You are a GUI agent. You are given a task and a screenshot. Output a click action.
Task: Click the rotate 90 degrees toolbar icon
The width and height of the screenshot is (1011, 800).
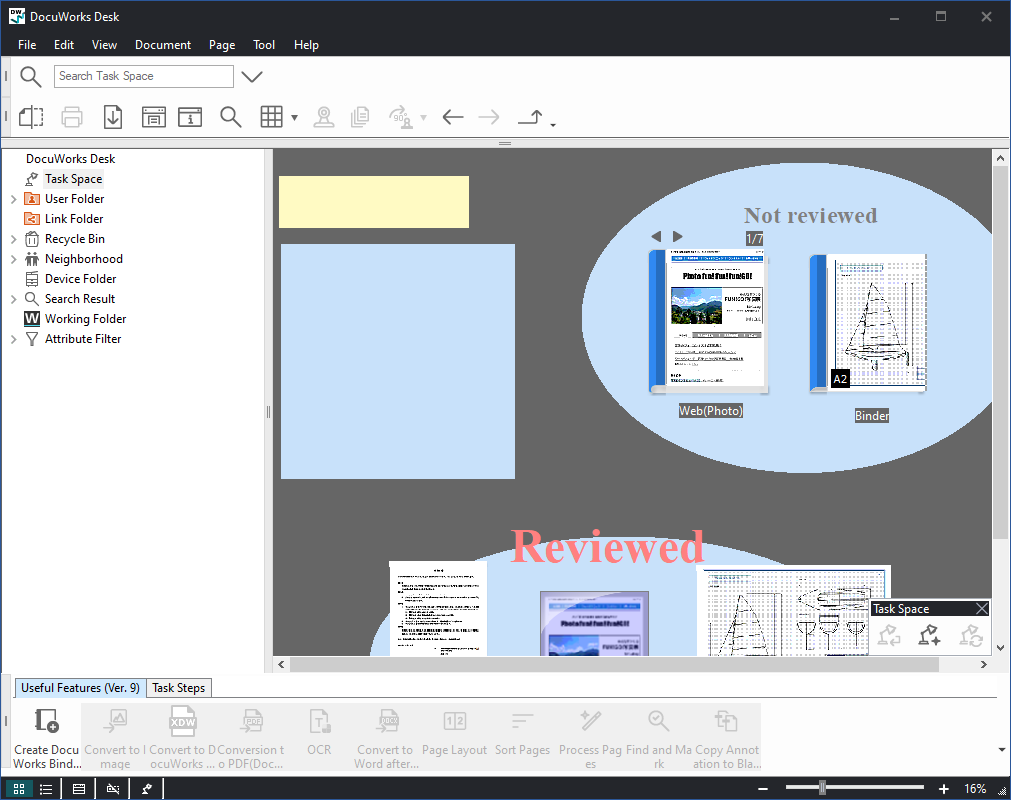click(402, 117)
